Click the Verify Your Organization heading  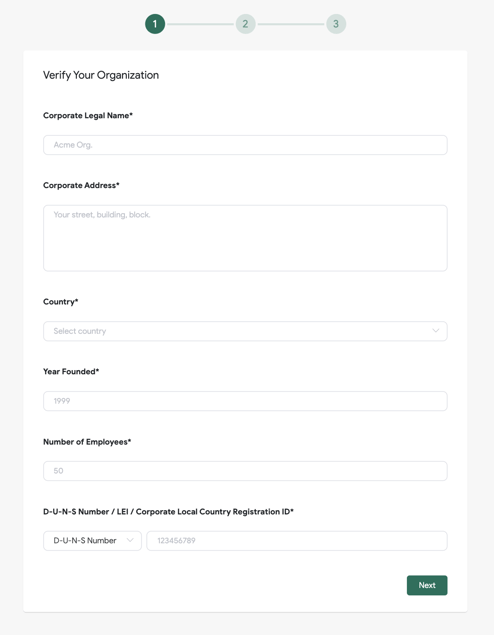point(101,75)
